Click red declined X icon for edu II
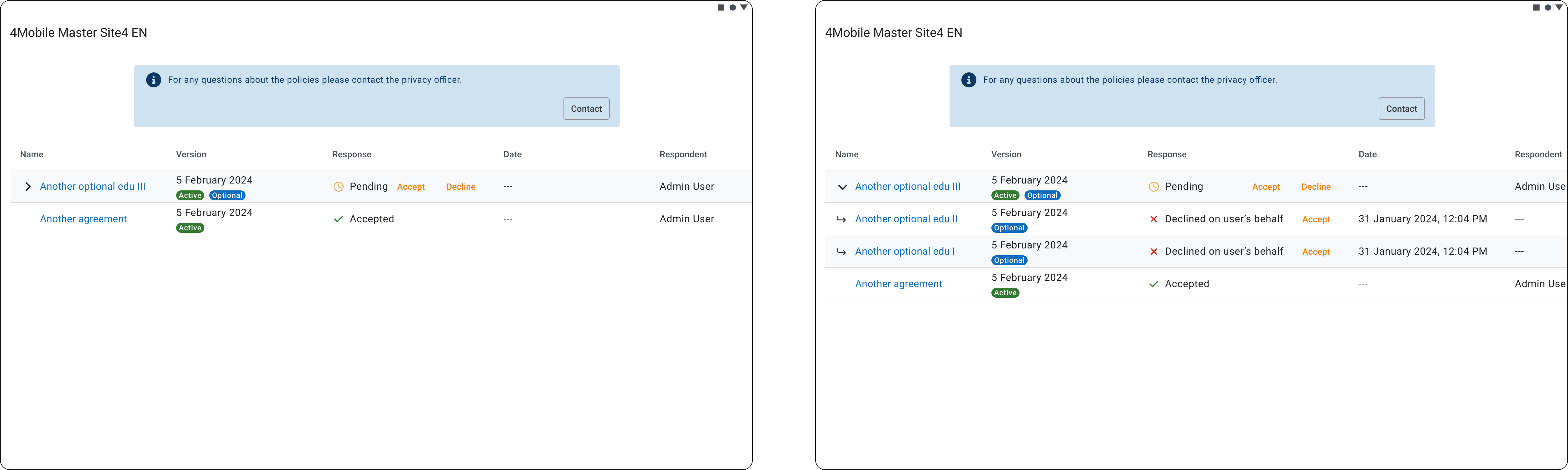Image resolution: width=1568 pixels, height=470 pixels. [x=1154, y=219]
